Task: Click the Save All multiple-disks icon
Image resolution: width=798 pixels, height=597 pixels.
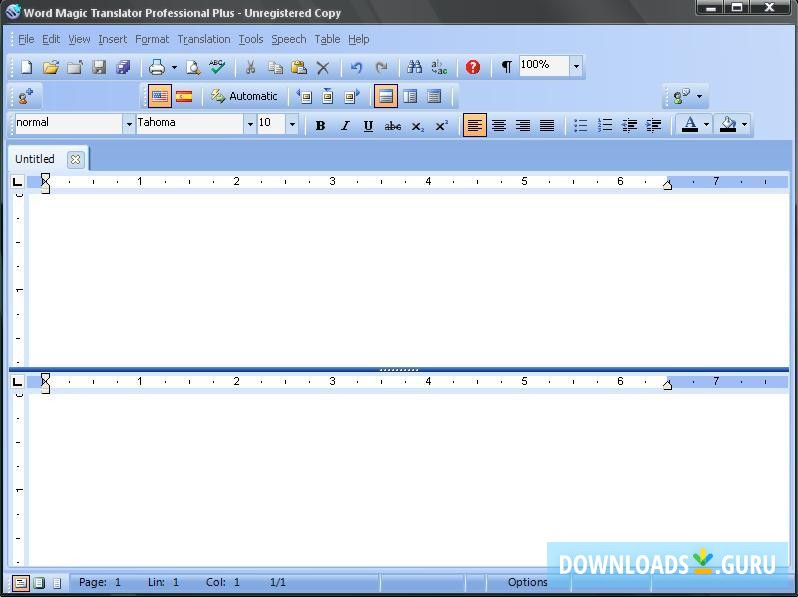Action: (x=123, y=67)
